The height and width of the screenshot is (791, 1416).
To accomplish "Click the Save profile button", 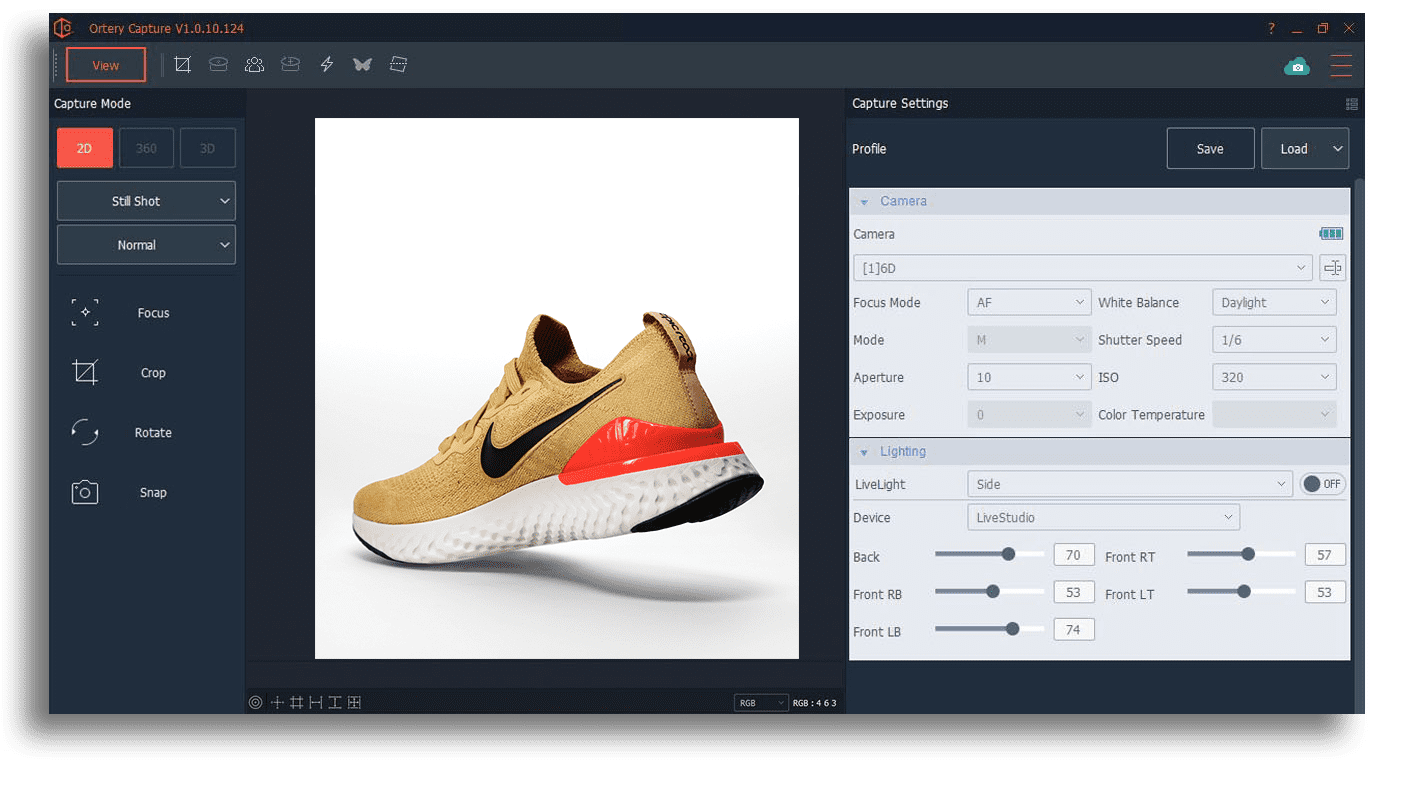I will pyautogui.click(x=1210, y=149).
